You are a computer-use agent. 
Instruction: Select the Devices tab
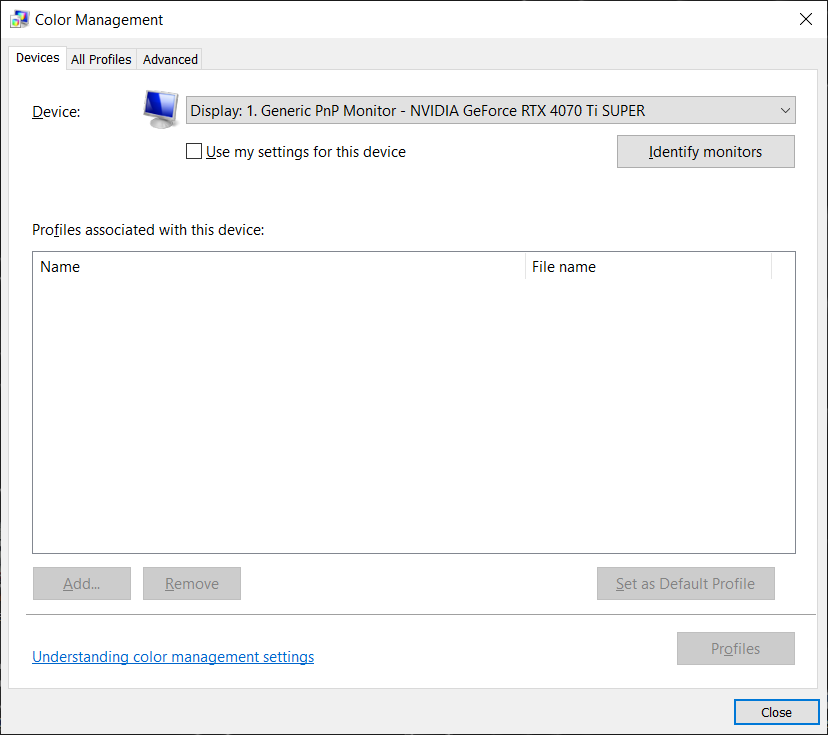[38, 58]
